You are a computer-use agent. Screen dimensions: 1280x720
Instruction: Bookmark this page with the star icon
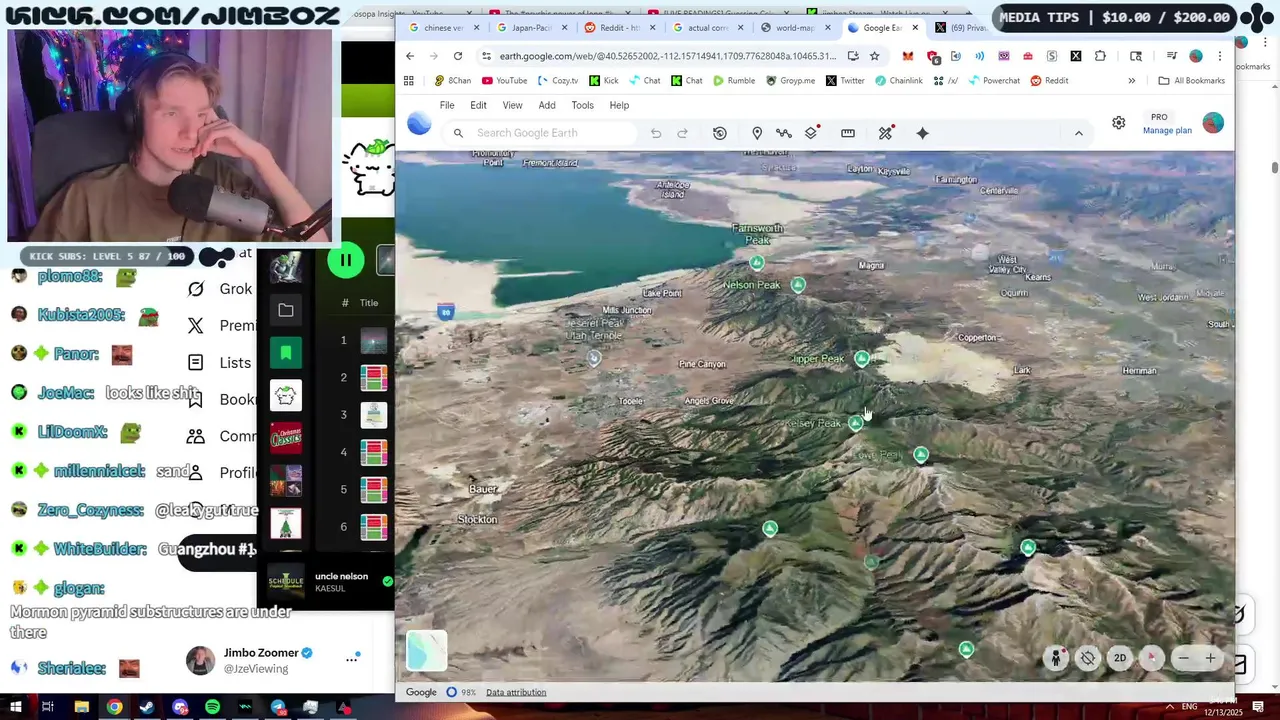(875, 56)
